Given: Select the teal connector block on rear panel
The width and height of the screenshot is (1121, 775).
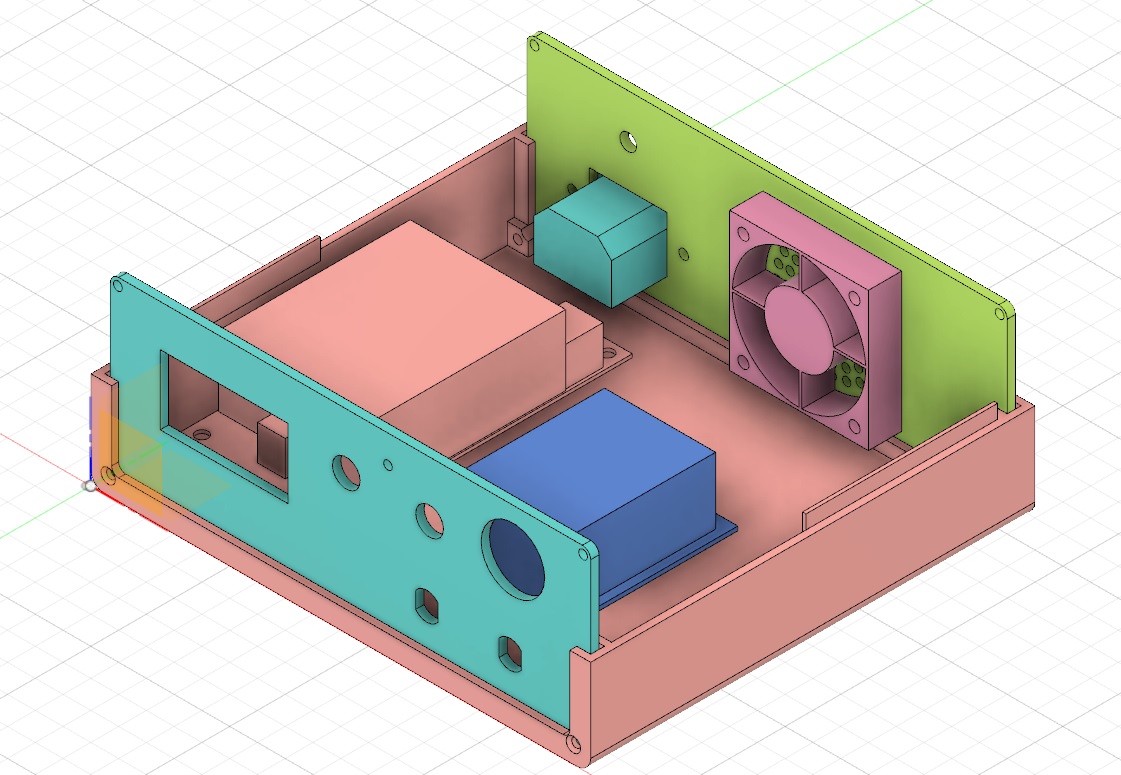Looking at the screenshot, I should (601, 241).
